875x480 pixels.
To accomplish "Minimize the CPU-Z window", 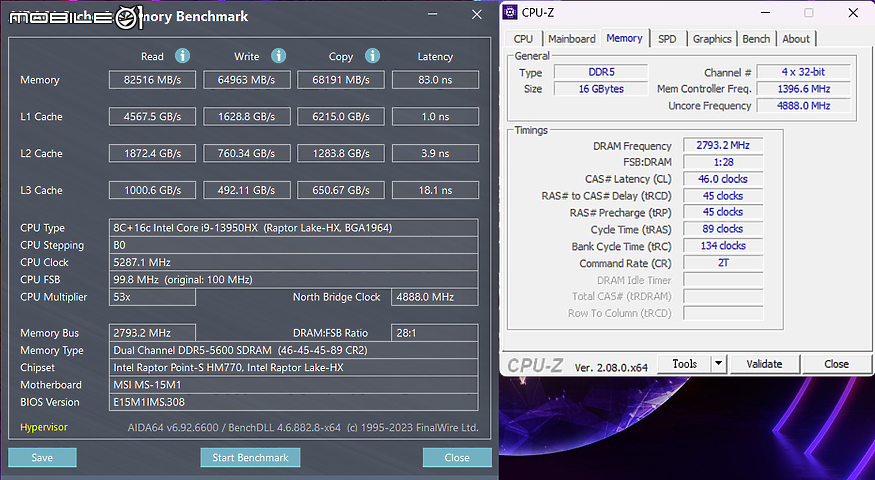I will click(766, 13).
